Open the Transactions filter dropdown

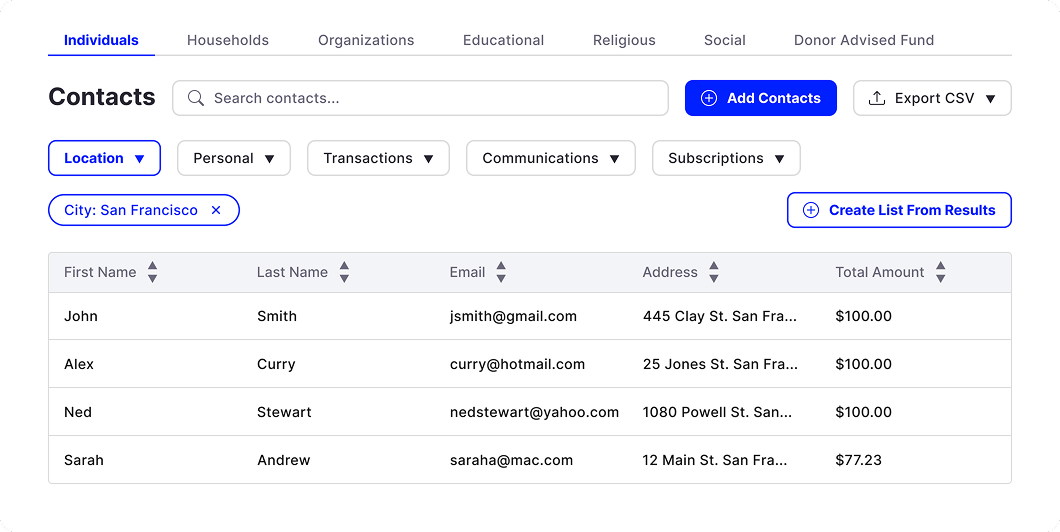pos(378,158)
